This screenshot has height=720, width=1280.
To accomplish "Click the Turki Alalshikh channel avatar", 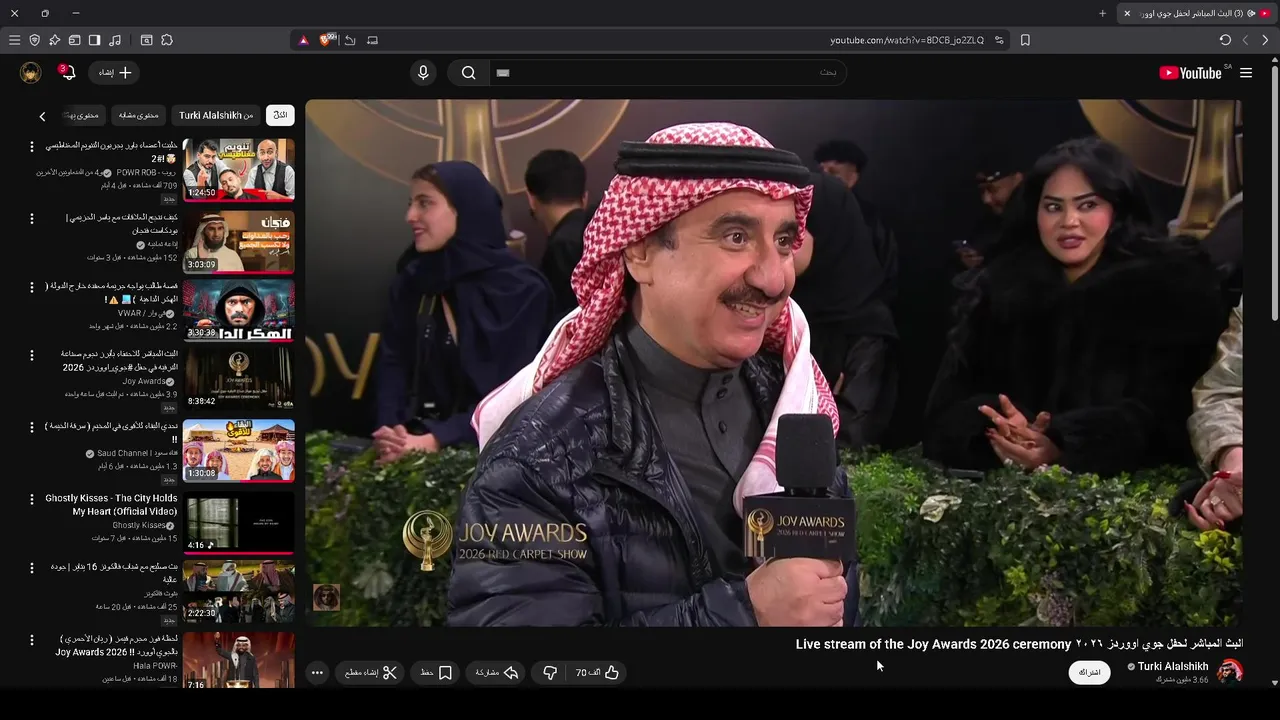I will (1230, 671).
